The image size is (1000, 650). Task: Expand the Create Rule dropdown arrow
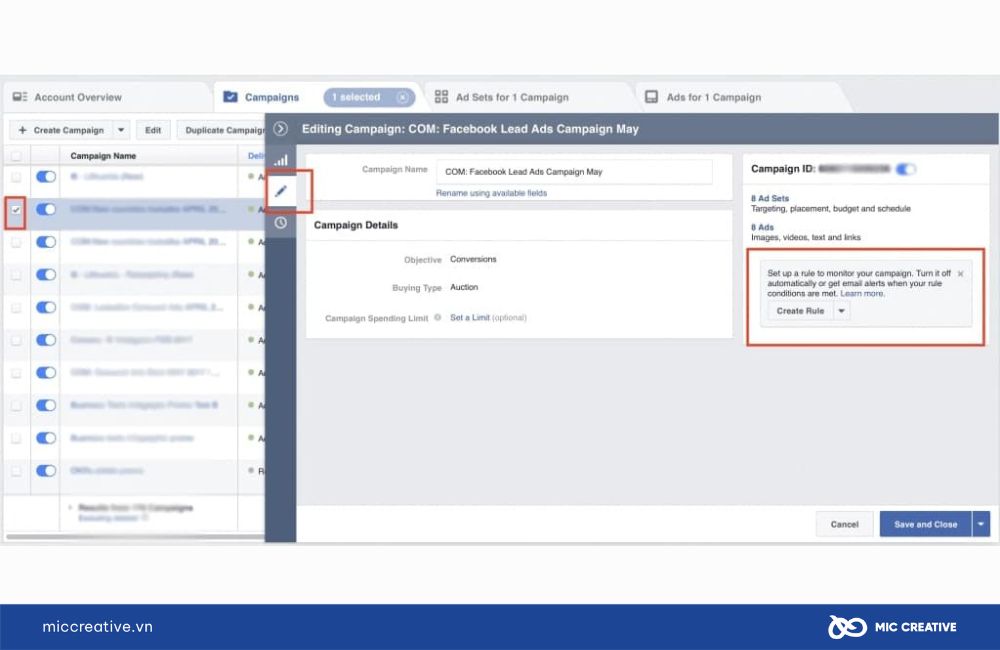[841, 311]
